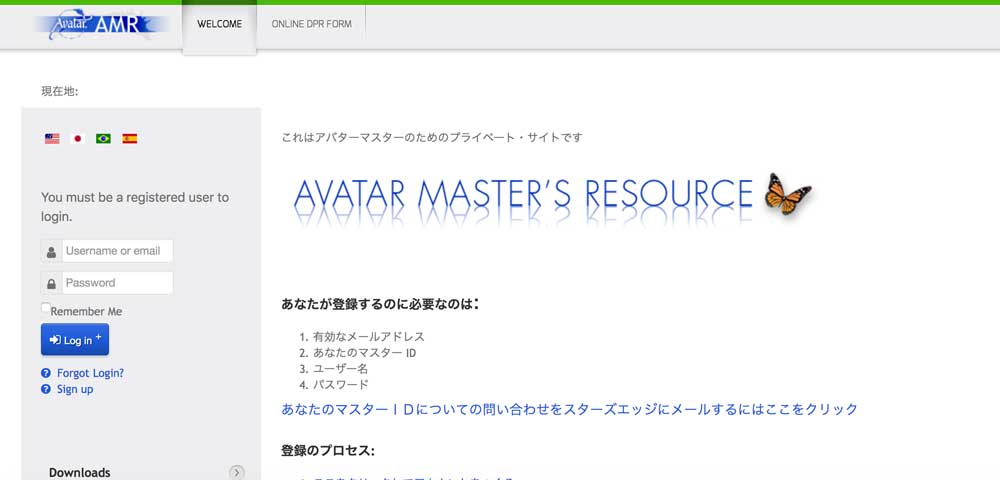Click the lock icon beside Password field

[x=52, y=283]
